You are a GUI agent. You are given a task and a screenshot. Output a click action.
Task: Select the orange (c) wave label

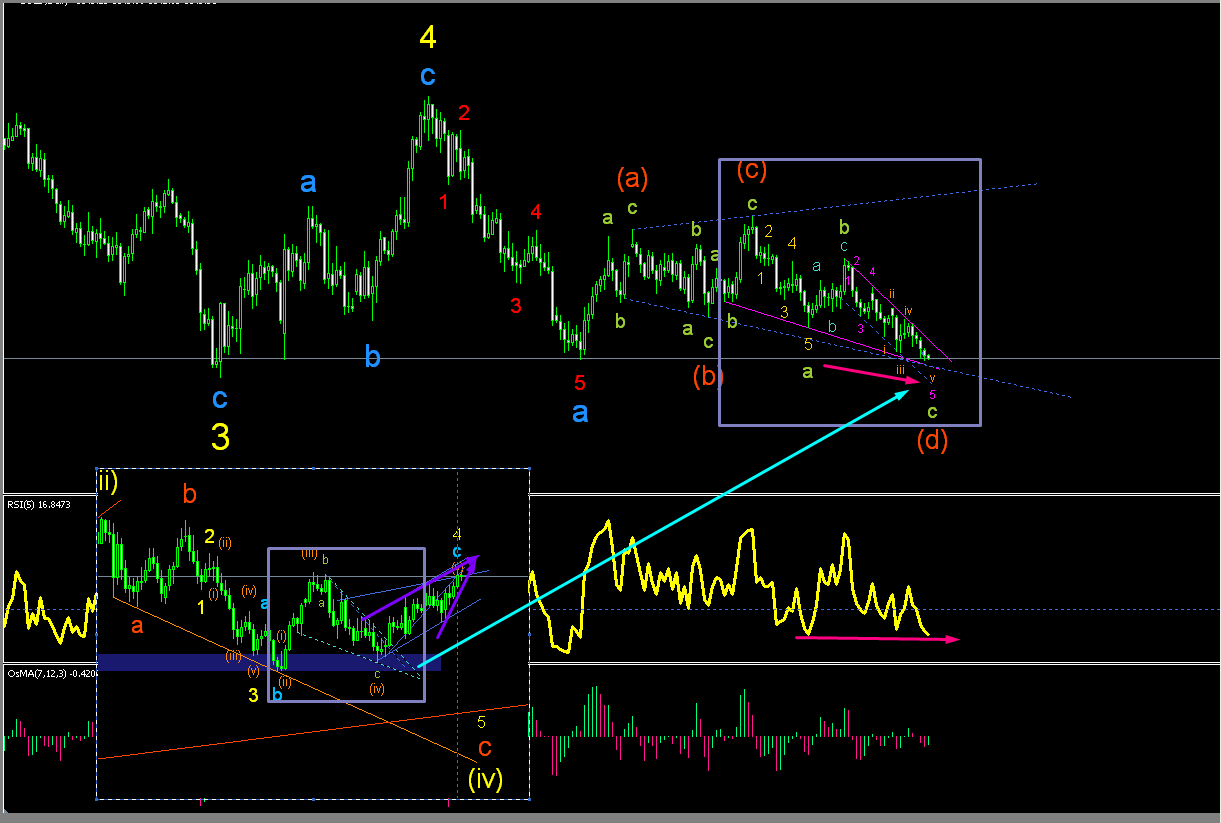point(752,170)
